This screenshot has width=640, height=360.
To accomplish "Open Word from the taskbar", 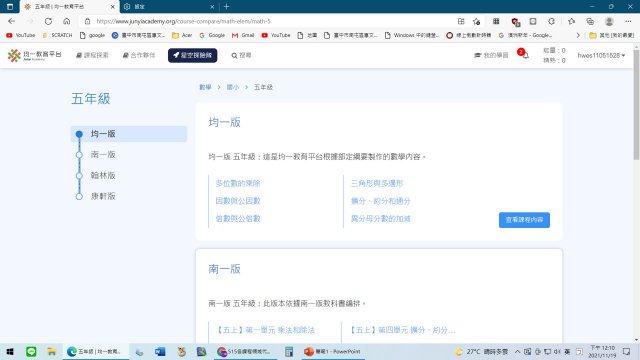I will (x=160, y=351).
